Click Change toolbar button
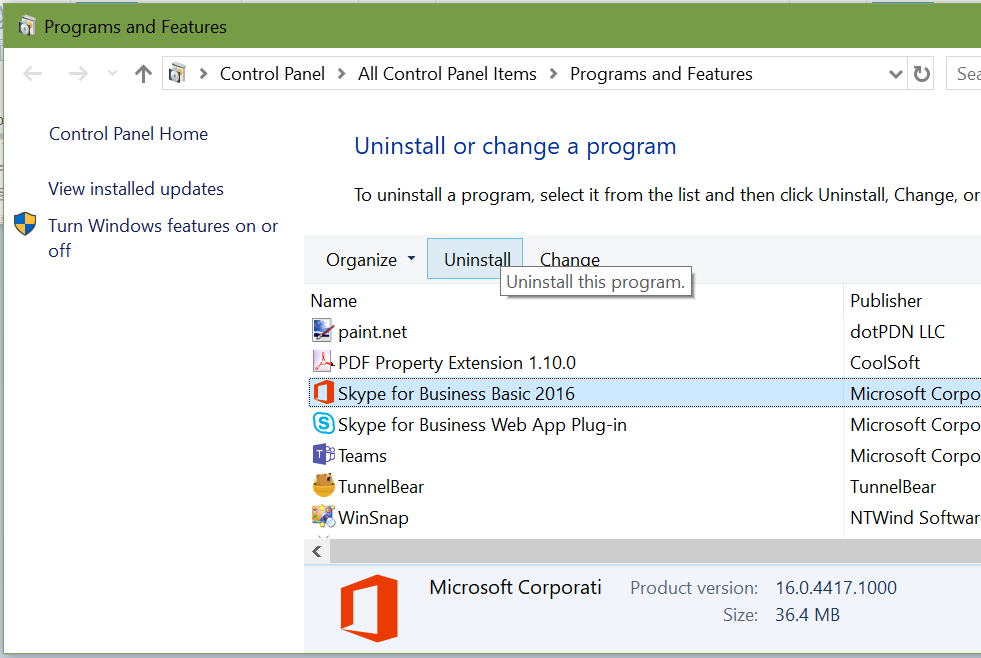Viewport: 981px width, 658px height. point(570,258)
